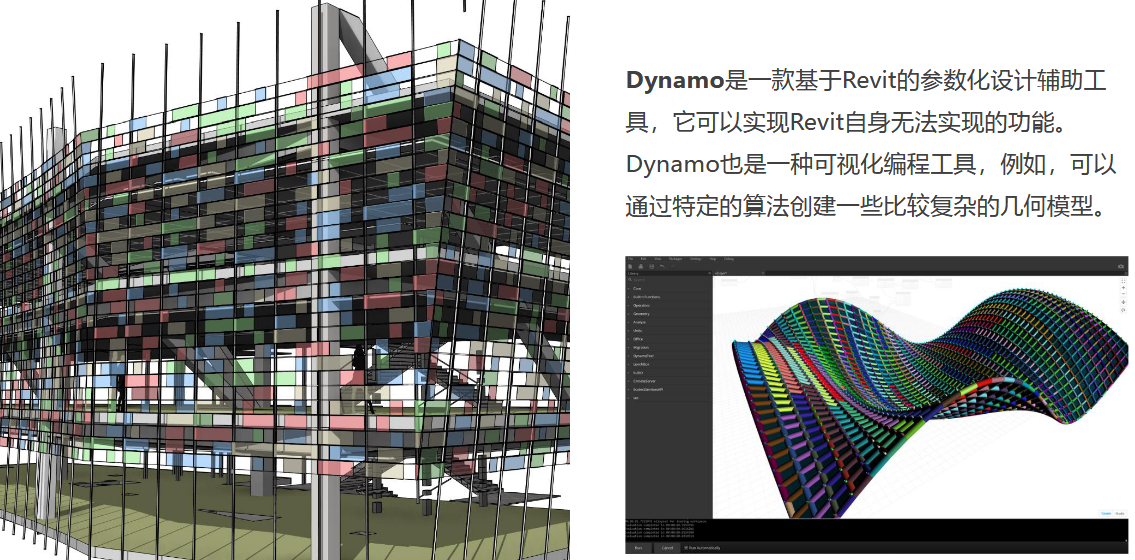Click the Revit colored facade building rendering

click(284, 280)
